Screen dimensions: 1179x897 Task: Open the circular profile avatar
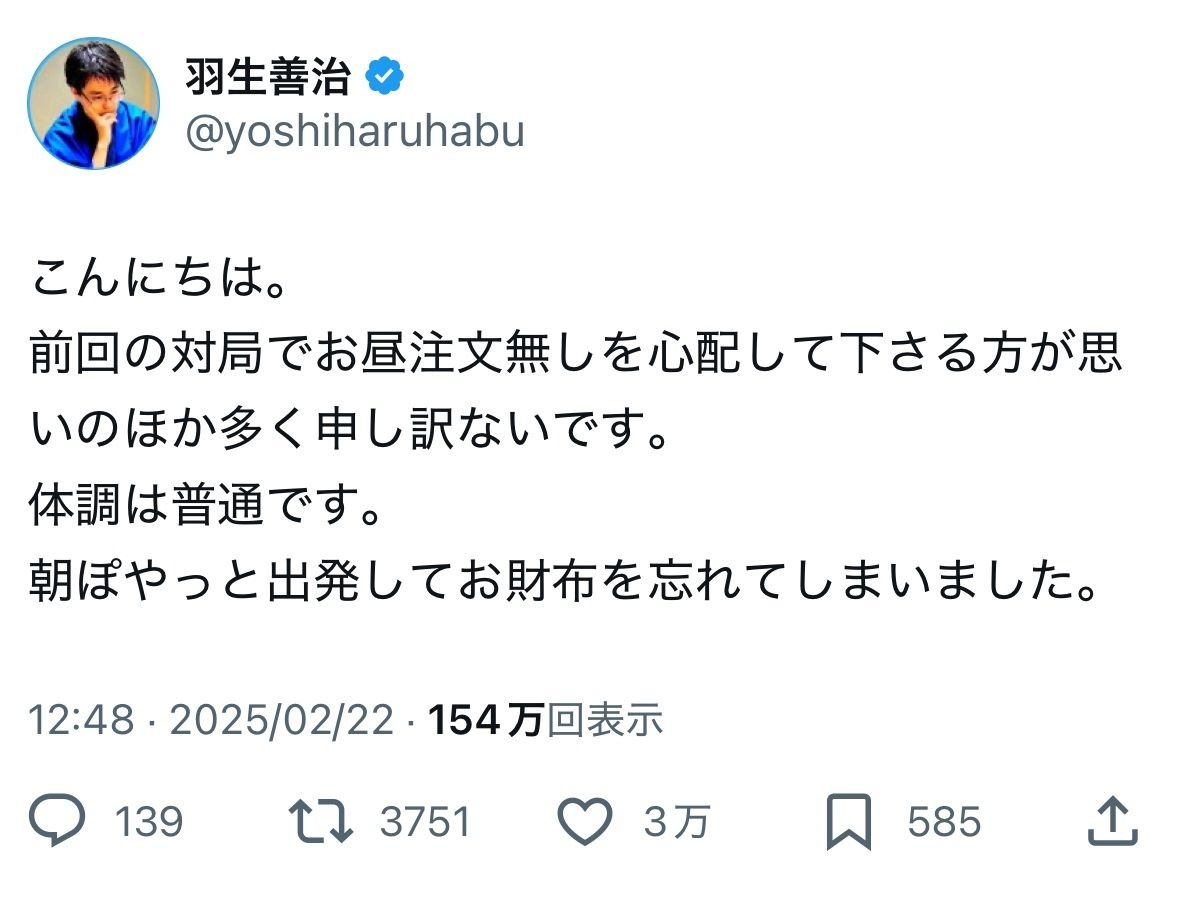pyautogui.click(x=93, y=104)
